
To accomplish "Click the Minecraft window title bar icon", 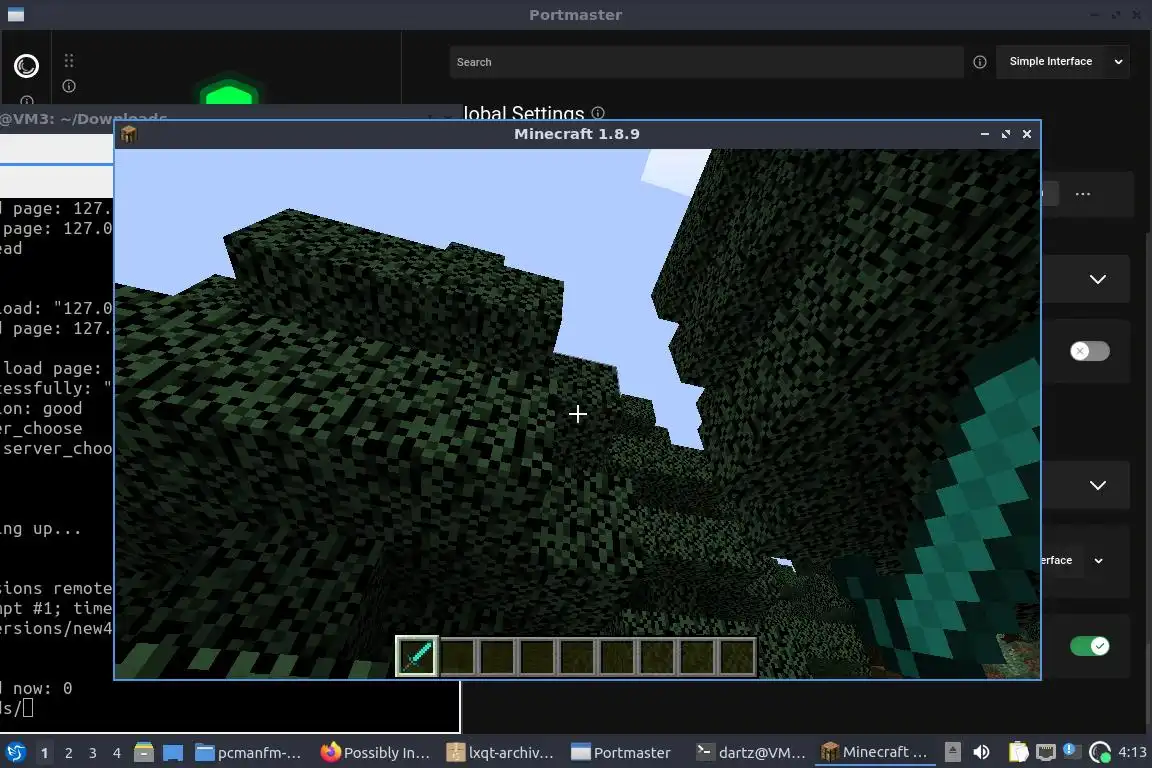I will [129, 134].
